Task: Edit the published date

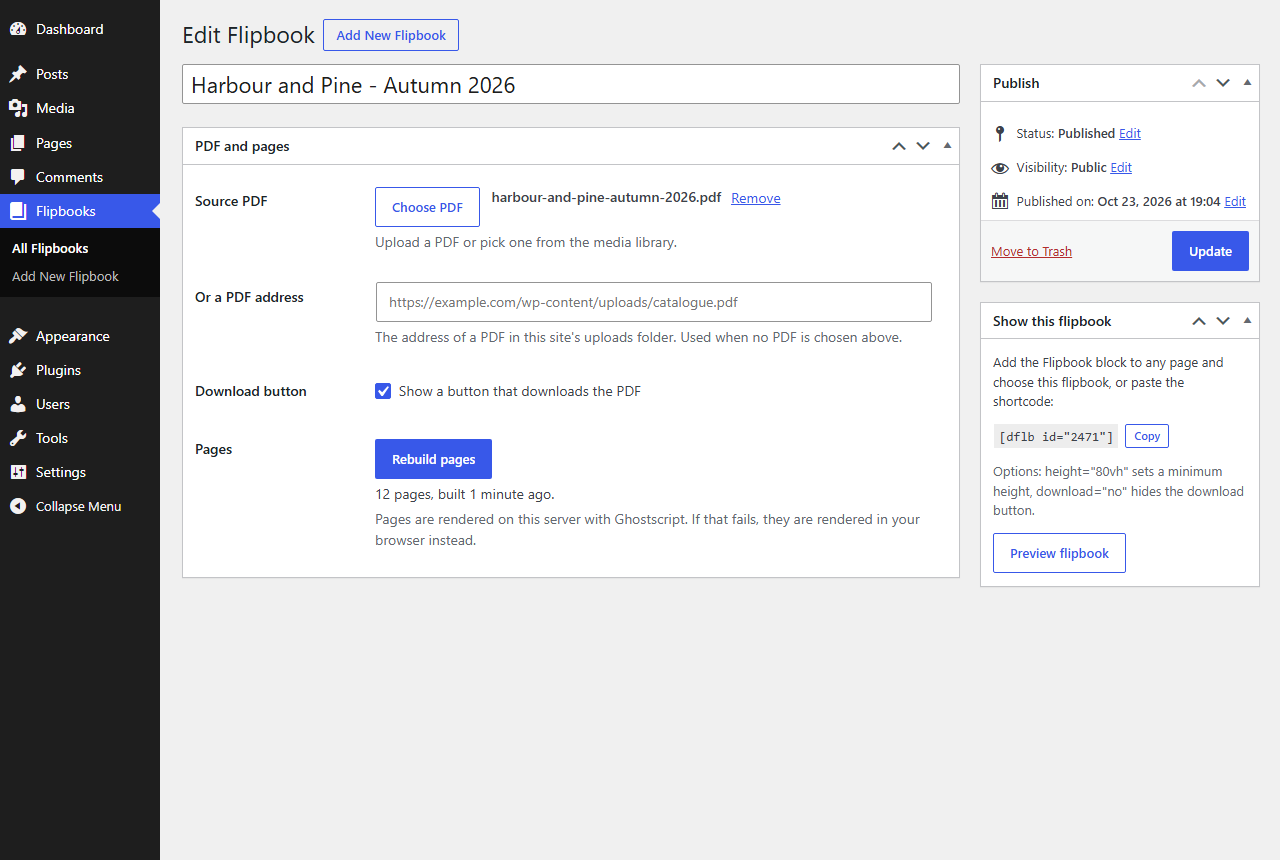Action: (1235, 201)
